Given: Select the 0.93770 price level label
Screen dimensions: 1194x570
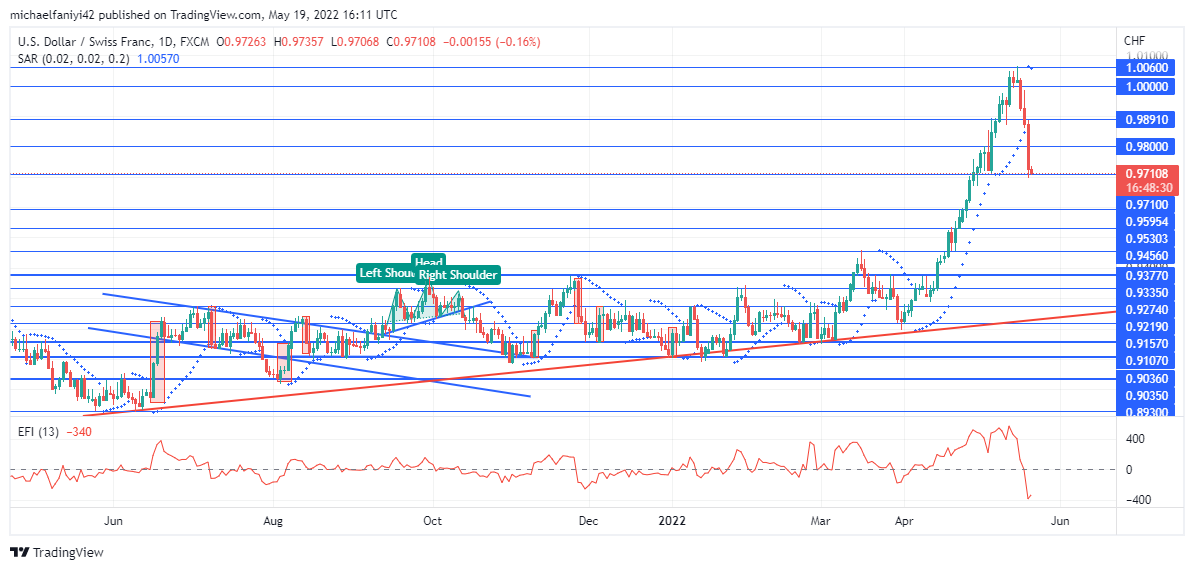Looking at the screenshot, I should (x=1146, y=275).
